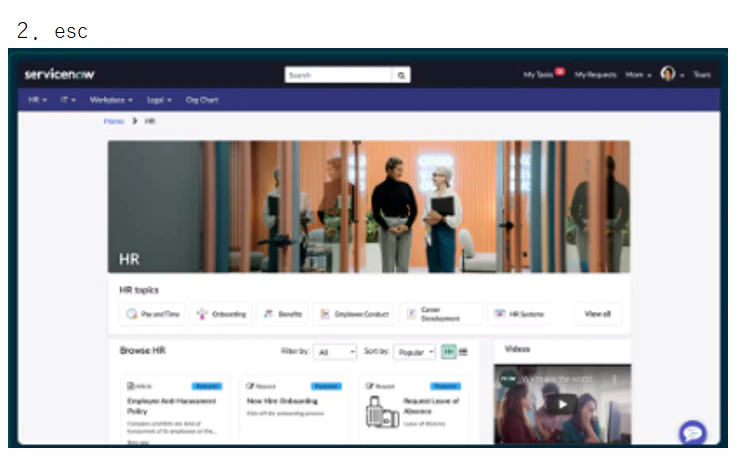Expand the HR navigation menu
The width and height of the screenshot is (739, 459).
(x=38, y=100)
